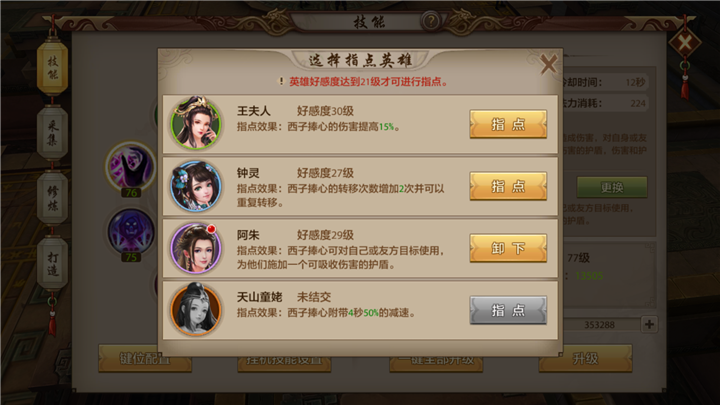The width and height of the screenshot is (720, 405).
Task: Open the help question mark icon
Action: (431, 21)
